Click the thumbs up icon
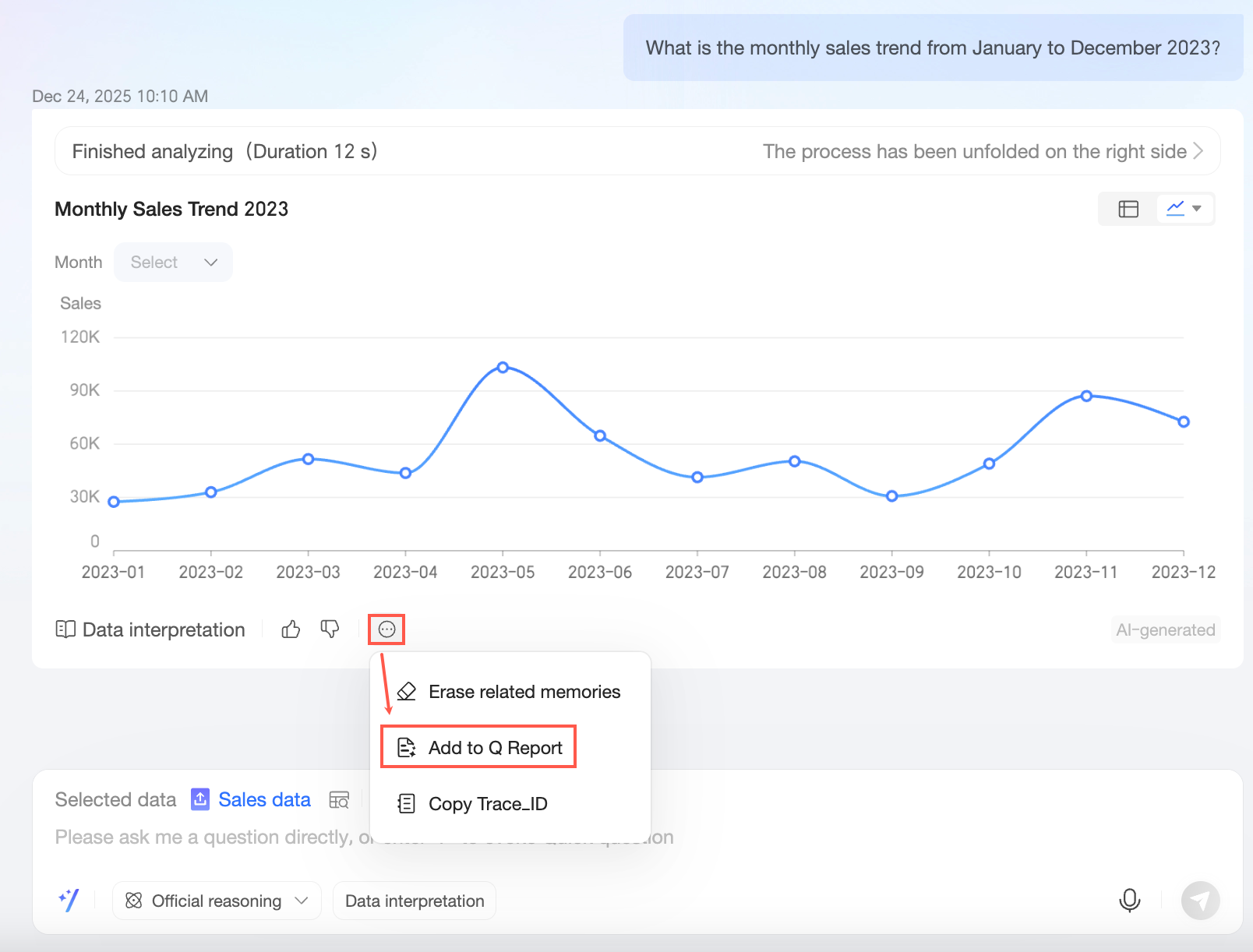 [x=291, y=629]
